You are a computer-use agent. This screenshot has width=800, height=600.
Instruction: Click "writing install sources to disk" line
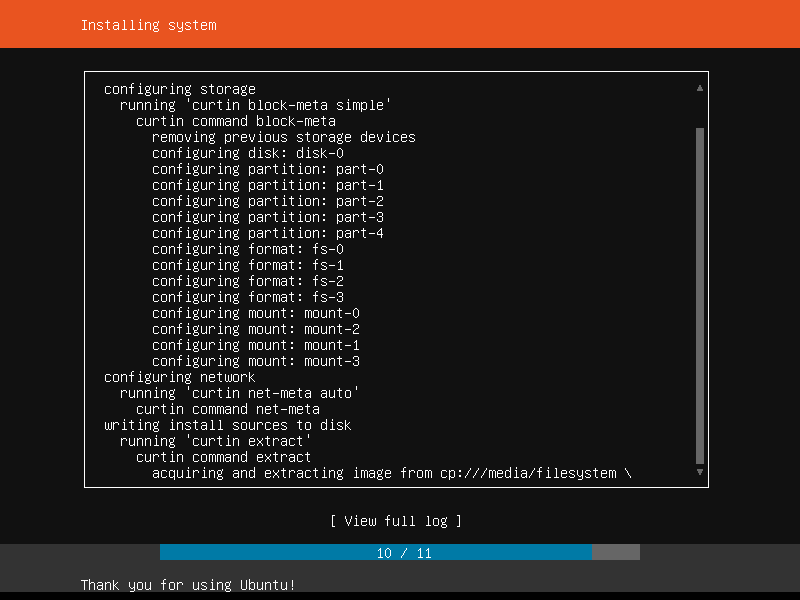tap(228, 426)
